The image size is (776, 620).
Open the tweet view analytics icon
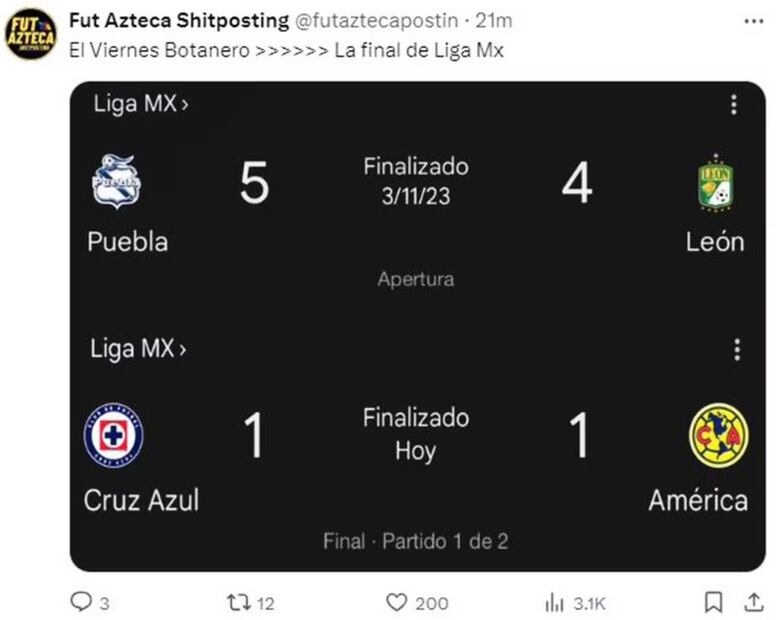[554, 602]
